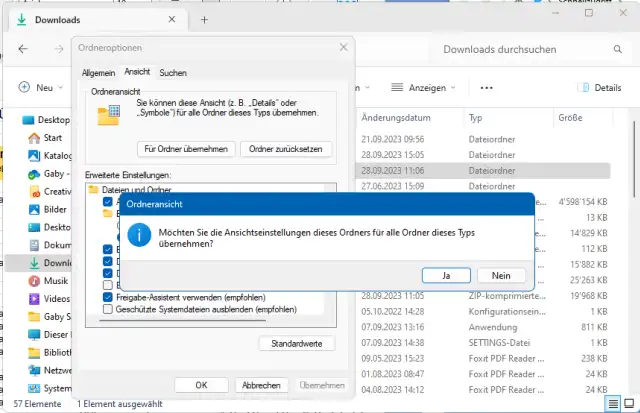The height and width of the screenshot is (413, 640).
Task: Open Katalog item in navigation pane
Action: [49, 155]
